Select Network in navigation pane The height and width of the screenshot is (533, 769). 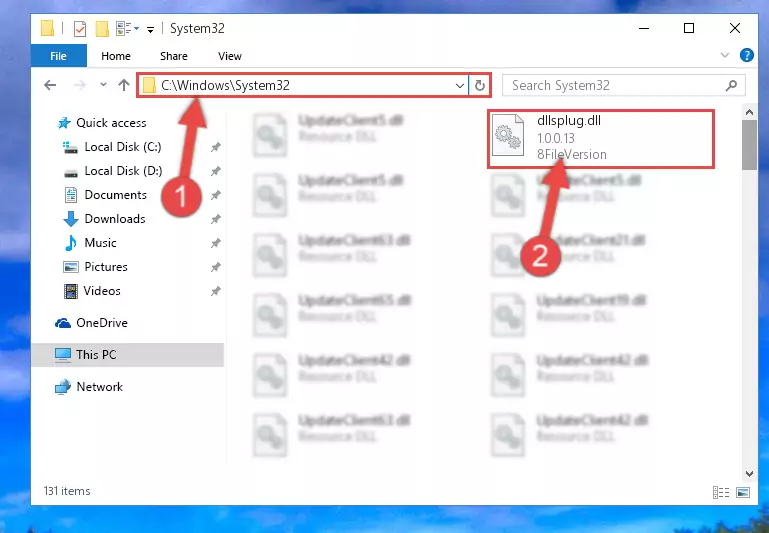[x=100, y=386]
